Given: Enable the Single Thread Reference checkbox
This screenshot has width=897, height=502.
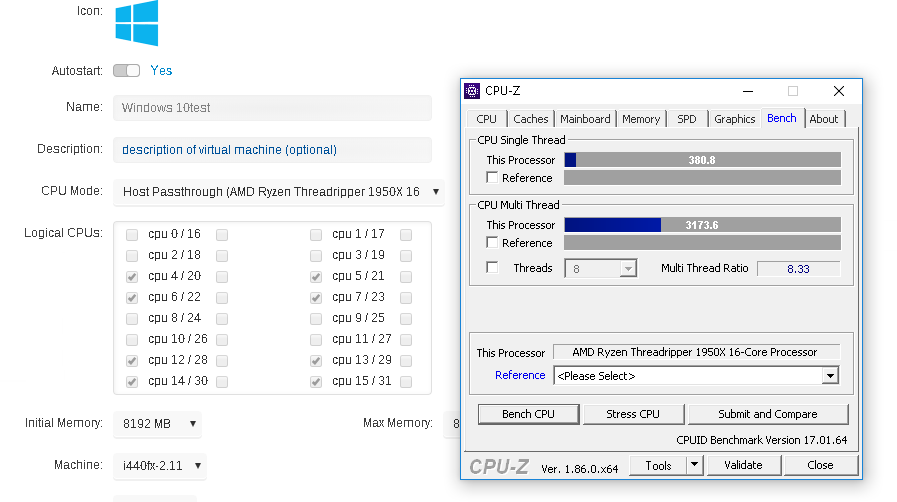Looking at the screenshot, I should [492, 177].
